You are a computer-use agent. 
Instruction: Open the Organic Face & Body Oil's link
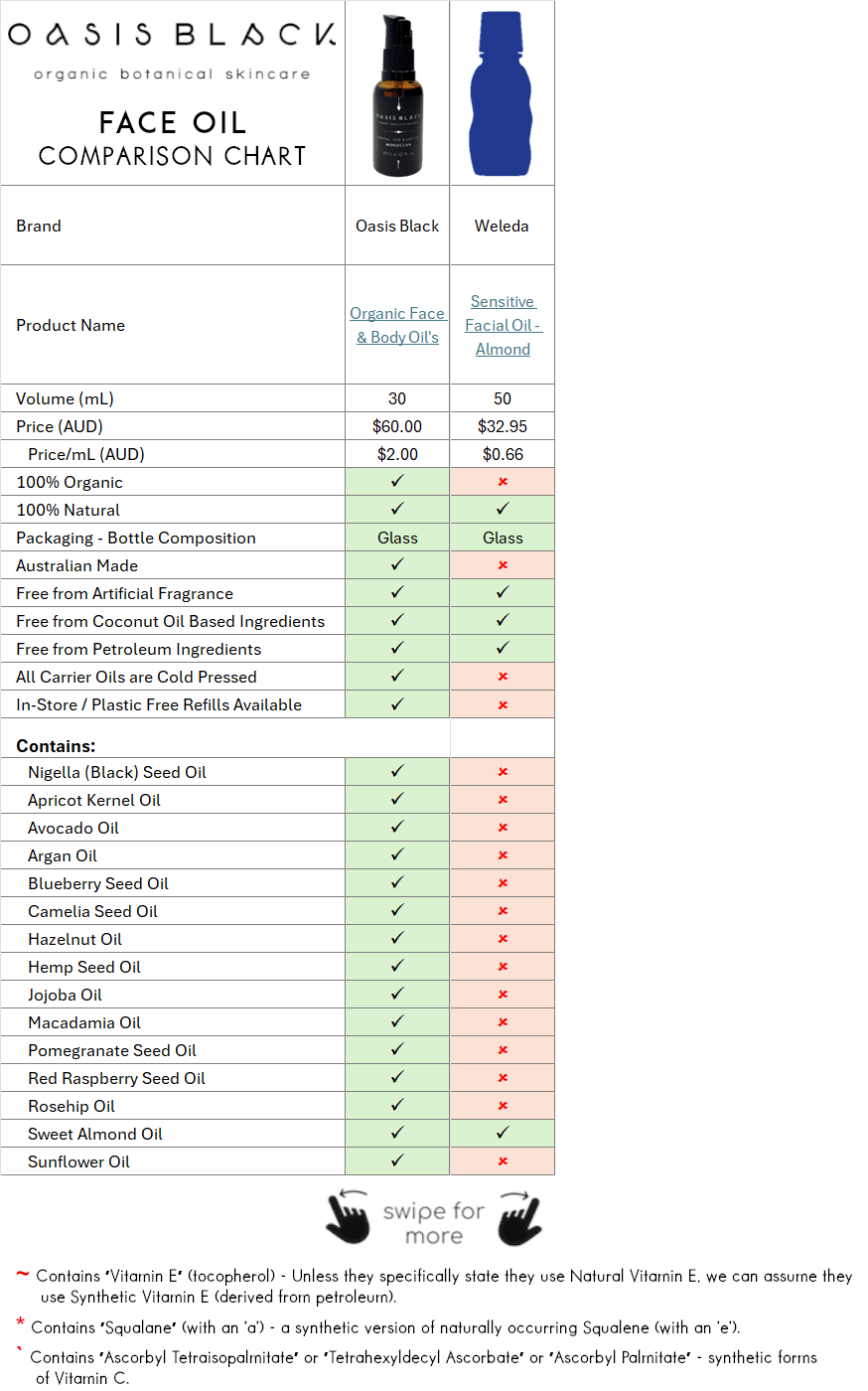397,325
